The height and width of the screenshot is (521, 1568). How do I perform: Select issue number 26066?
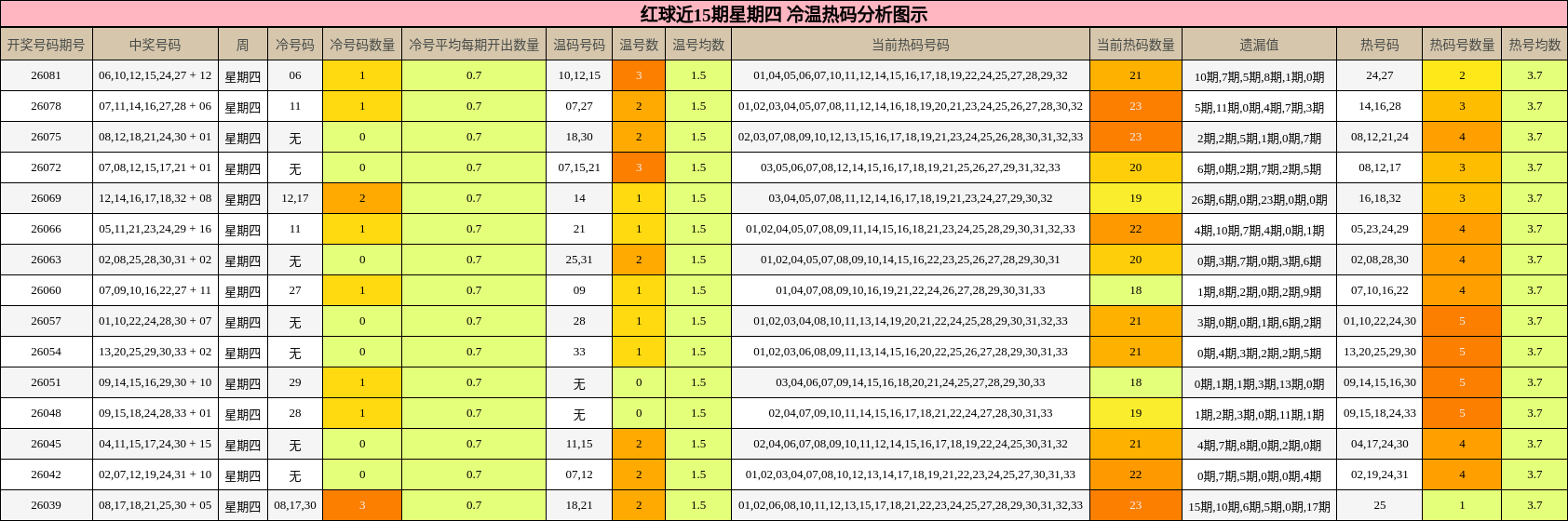coord(46,229)
